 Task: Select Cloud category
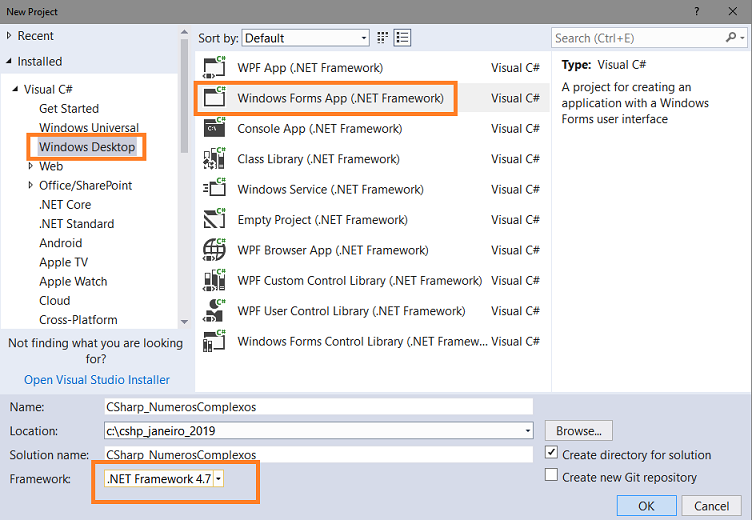(55, 300)
